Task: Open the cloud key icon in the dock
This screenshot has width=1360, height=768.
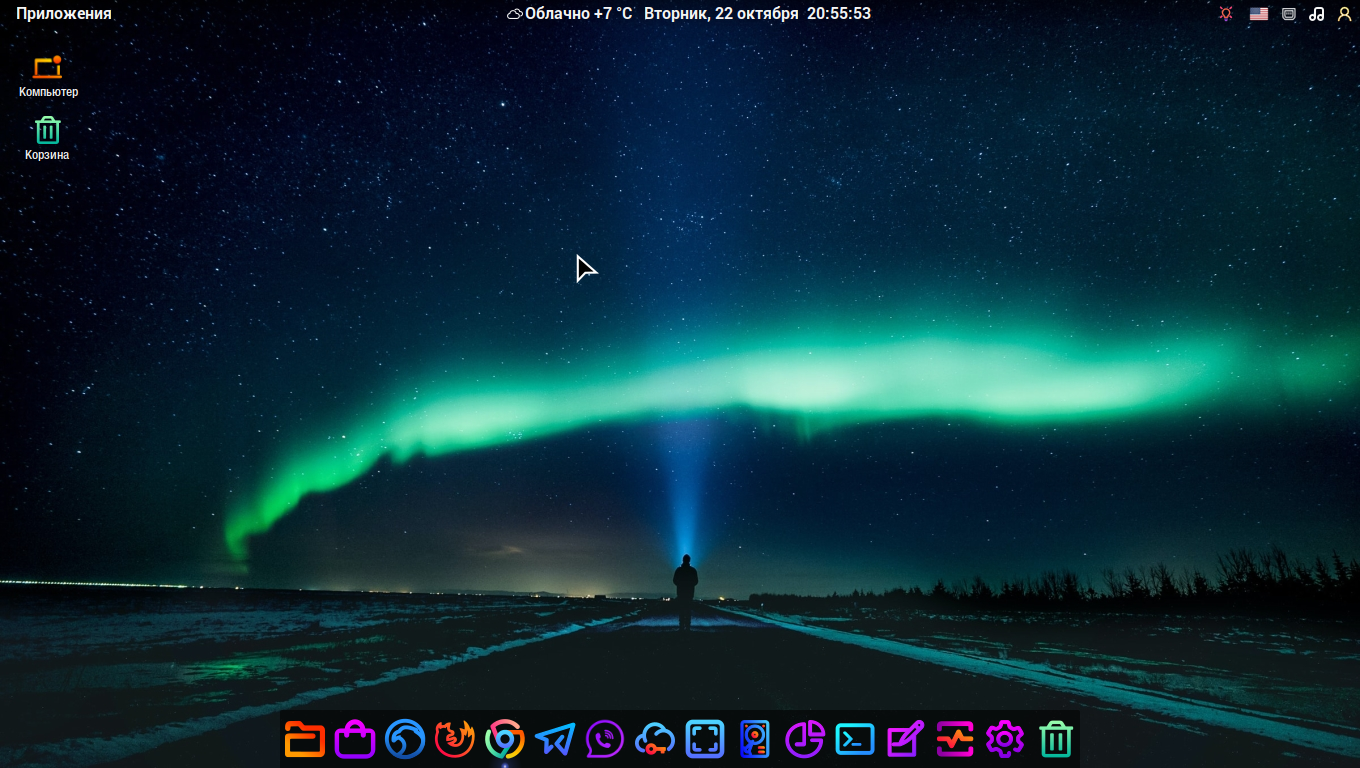Action: 655,739
